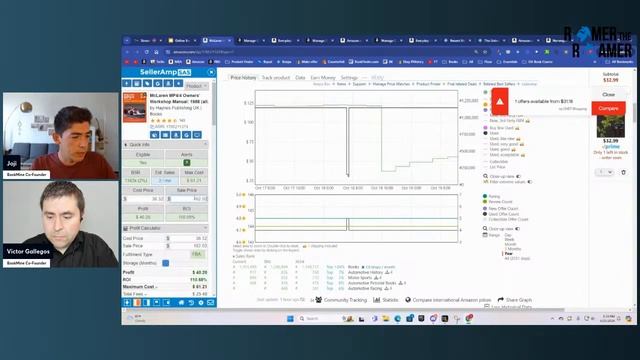Viewport: 640px width, 360px height.
Task: Set graph range to Month
Action: point(510,244)
